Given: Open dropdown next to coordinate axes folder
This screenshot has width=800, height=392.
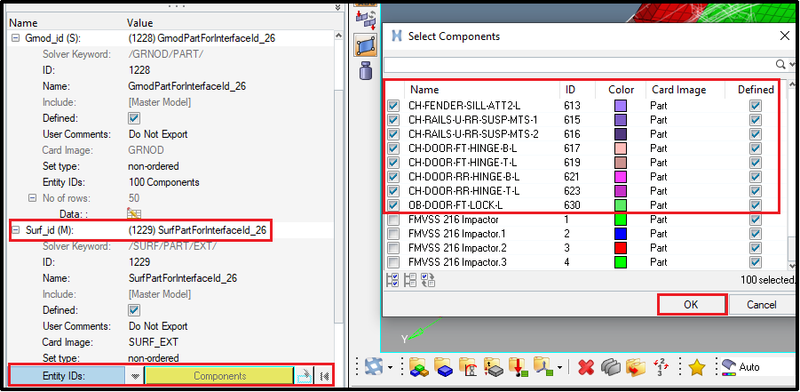Looking at the screenshot, I should tap(560, 367).
